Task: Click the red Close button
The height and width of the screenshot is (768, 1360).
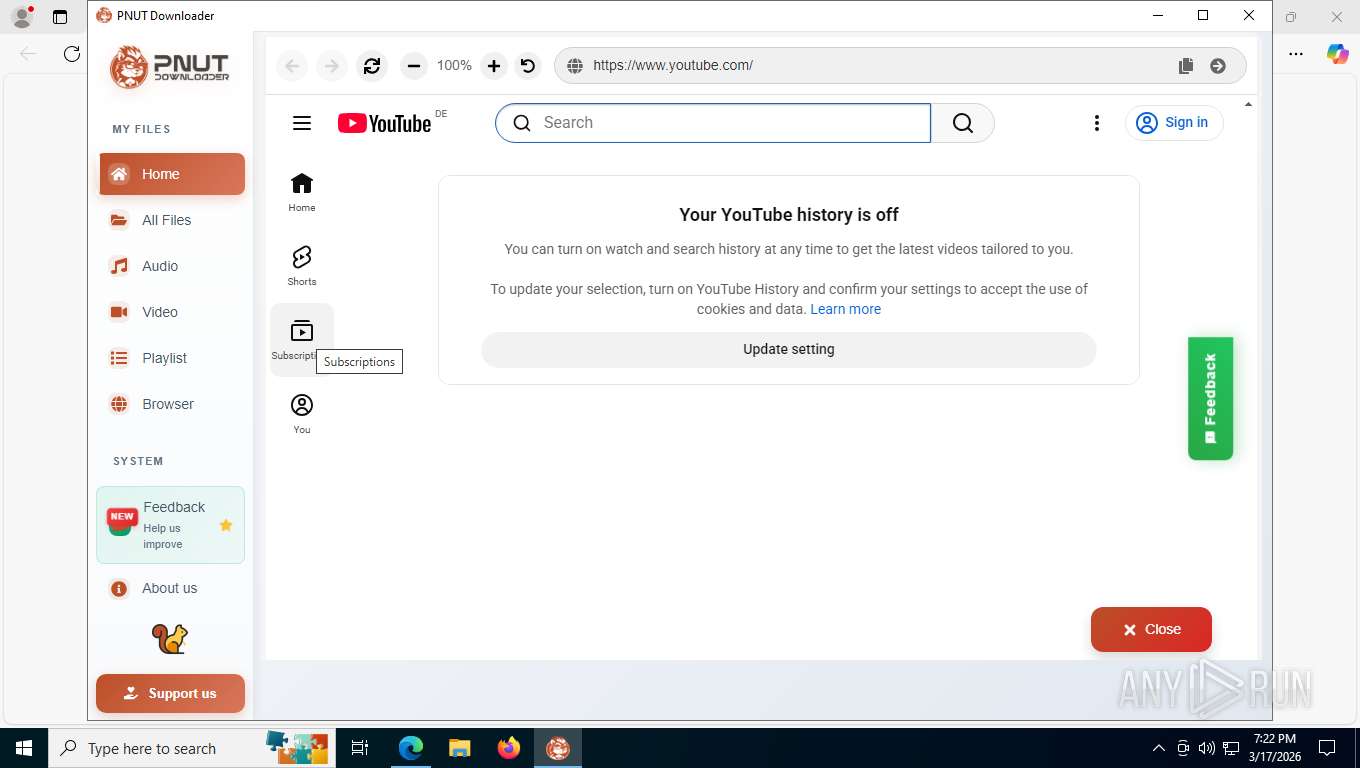Action: click(1151, 629)
